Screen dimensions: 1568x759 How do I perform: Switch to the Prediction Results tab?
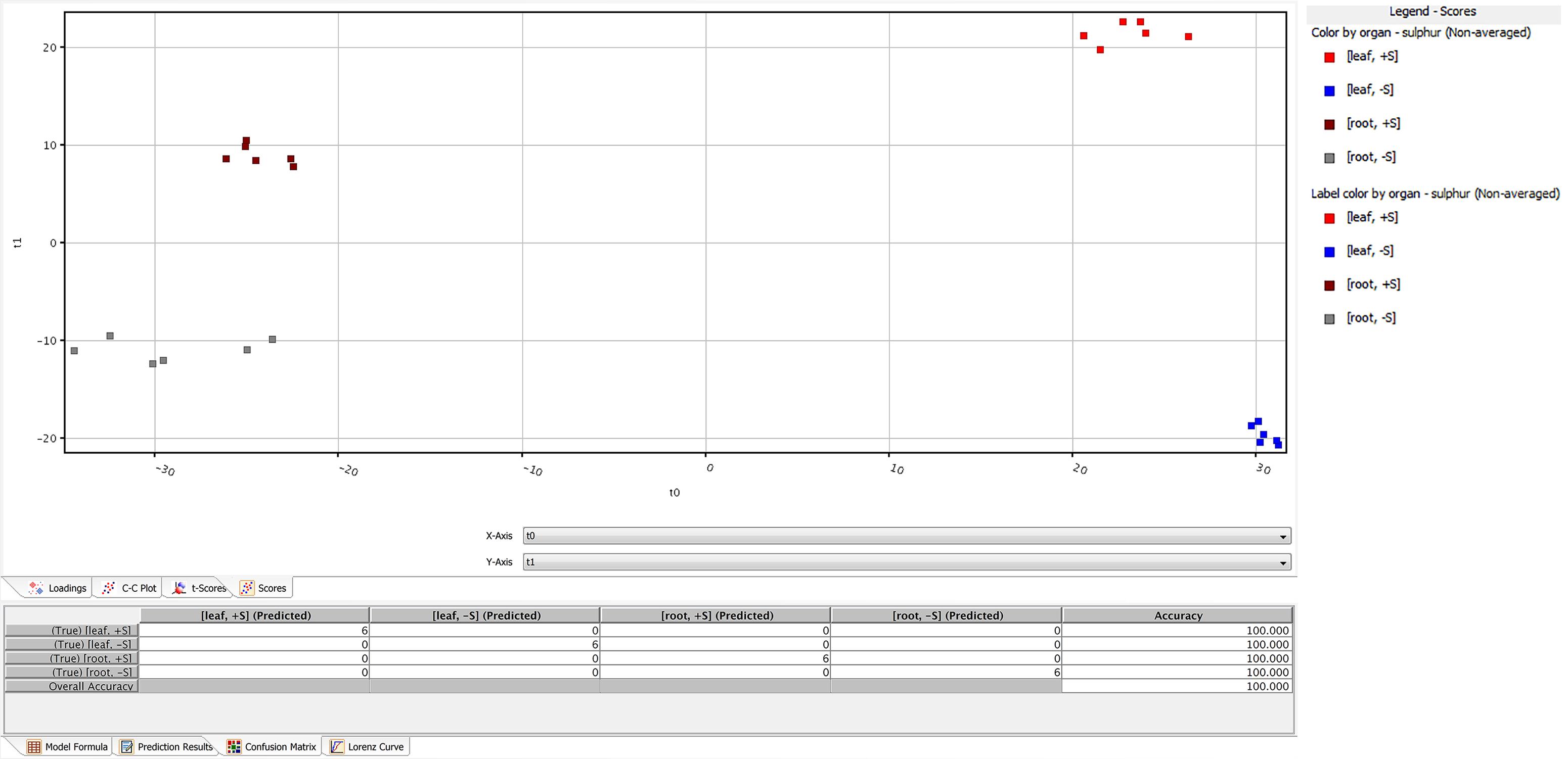pyautogui.click(x=174, y=747)
